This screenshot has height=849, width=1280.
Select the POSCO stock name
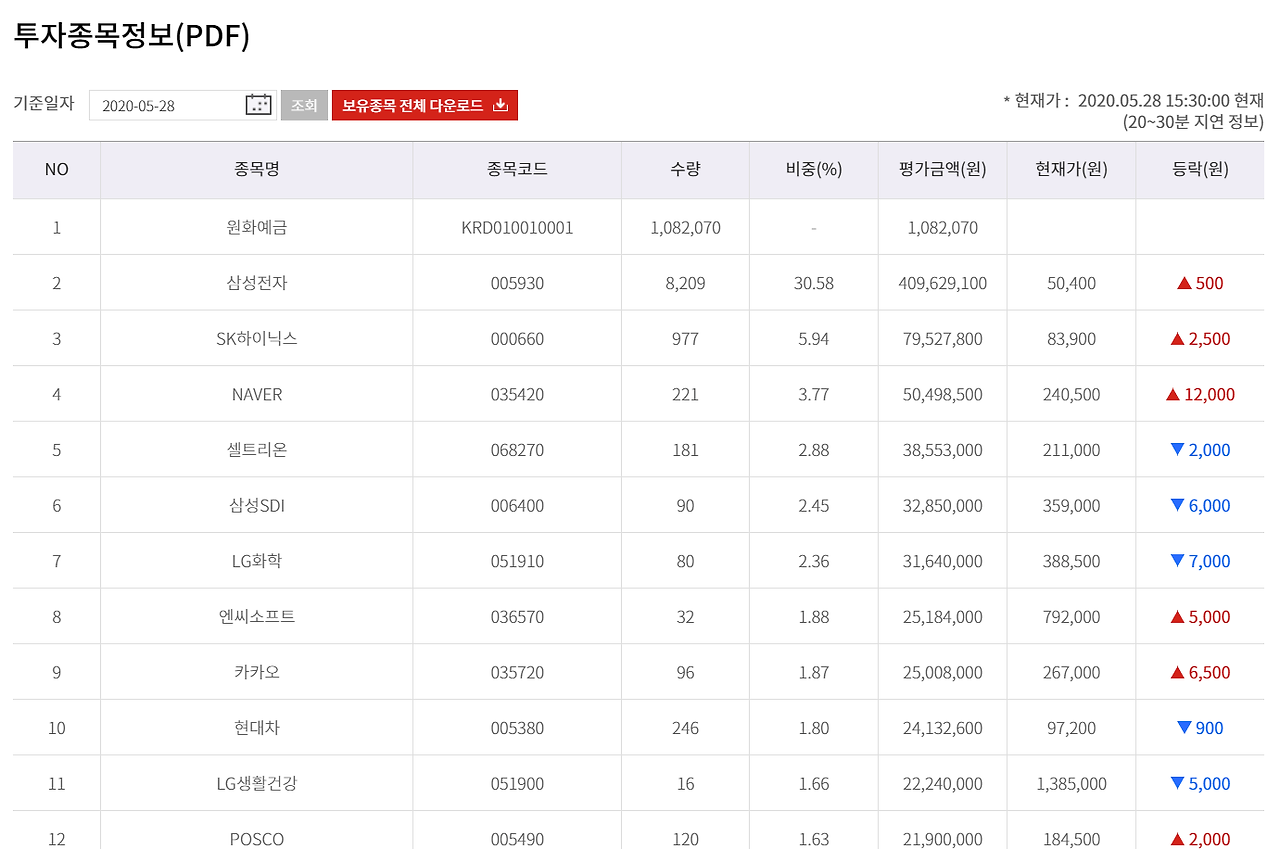coord(256,839)
